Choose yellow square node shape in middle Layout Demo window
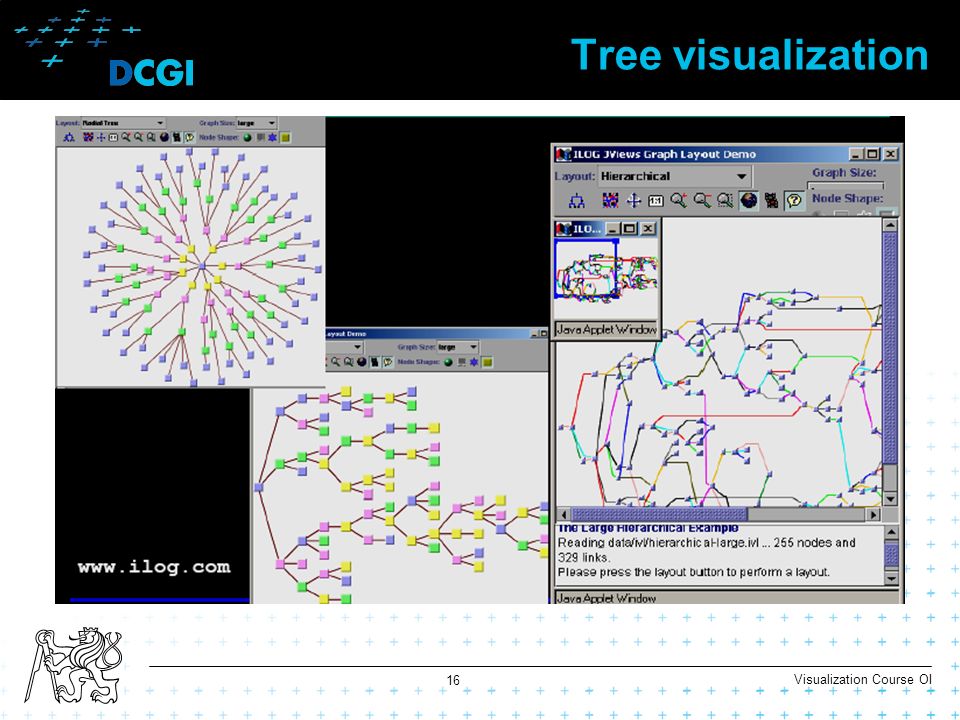960x720 pixels. (487, 362)
